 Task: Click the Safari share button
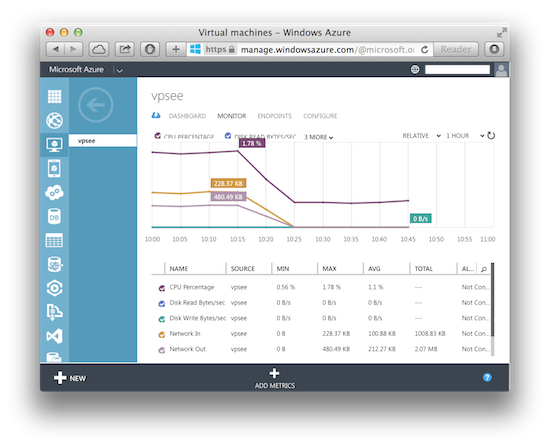(x=125, y=49)
